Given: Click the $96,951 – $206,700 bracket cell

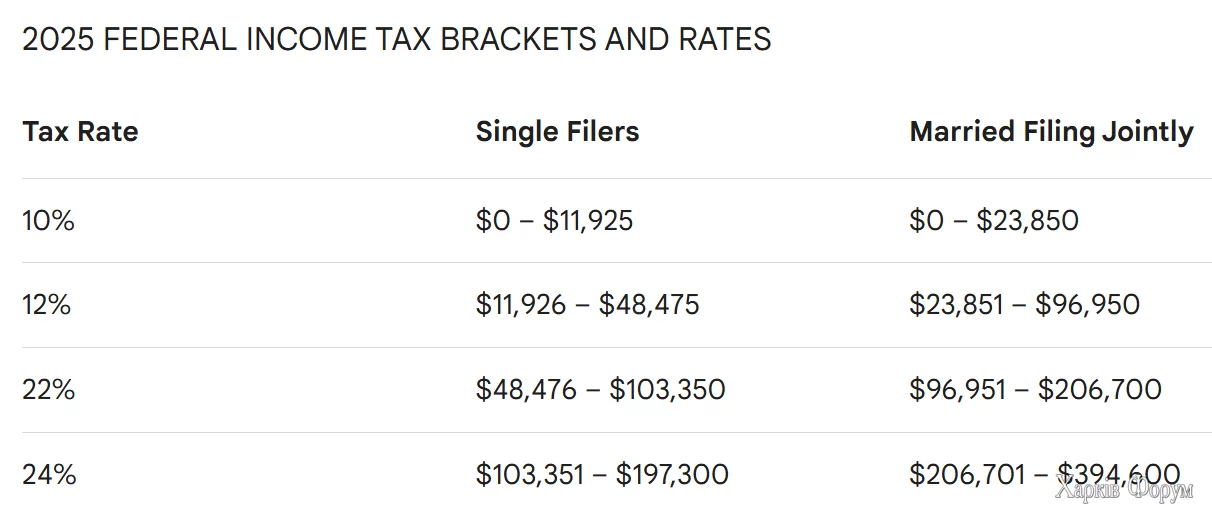Looking at the screenshot, I should (x=1035, y=390).
